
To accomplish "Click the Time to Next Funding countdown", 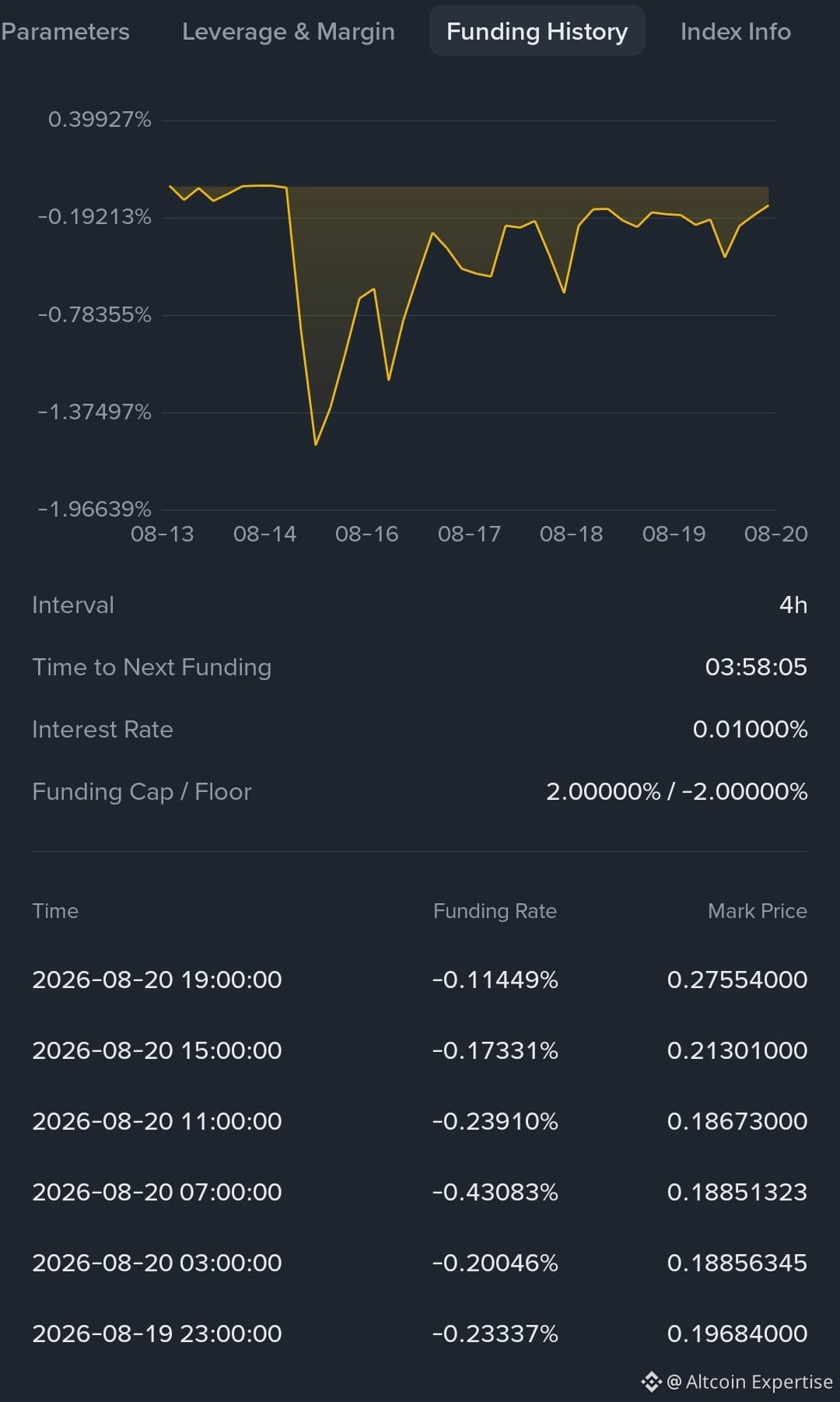I will tap(756, 667).
